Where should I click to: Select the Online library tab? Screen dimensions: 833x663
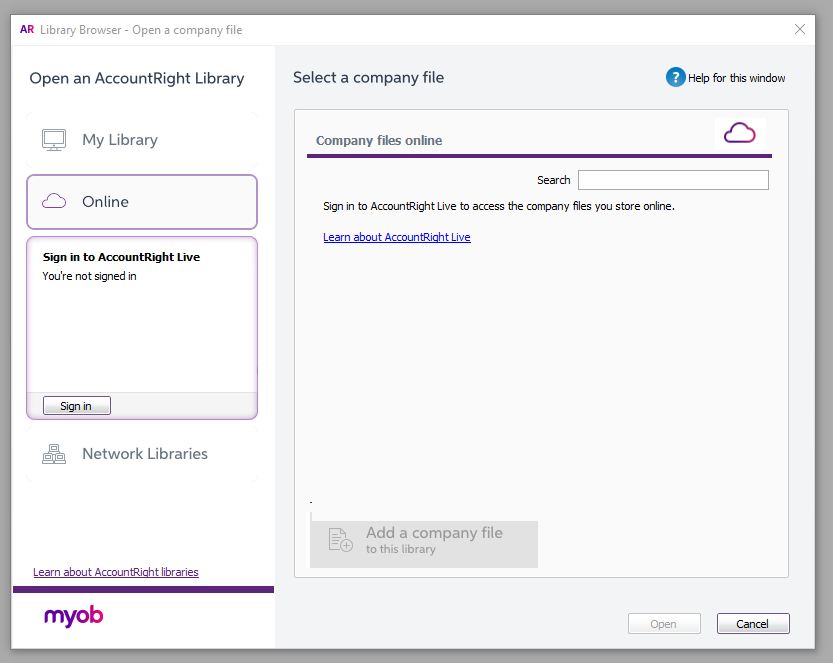[142, 202]
